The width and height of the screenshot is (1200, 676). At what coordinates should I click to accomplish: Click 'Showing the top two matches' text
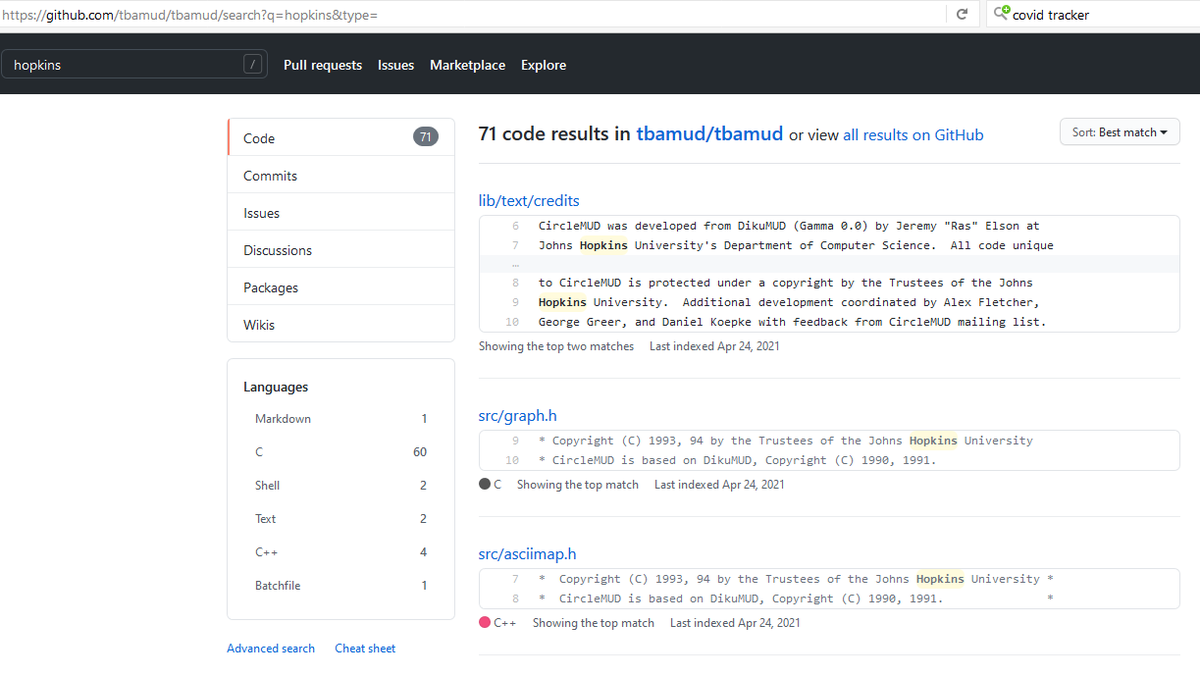tap(556, 346)
